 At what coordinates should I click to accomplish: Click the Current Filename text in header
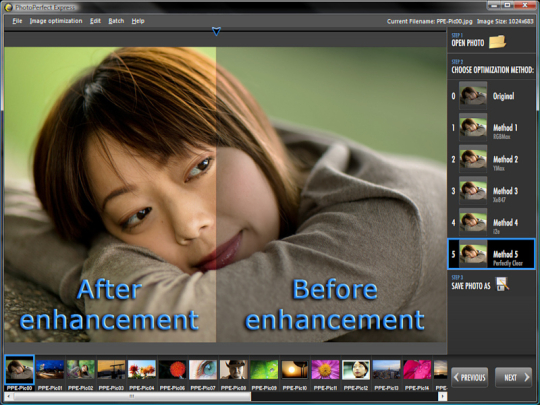click(429, 21)
